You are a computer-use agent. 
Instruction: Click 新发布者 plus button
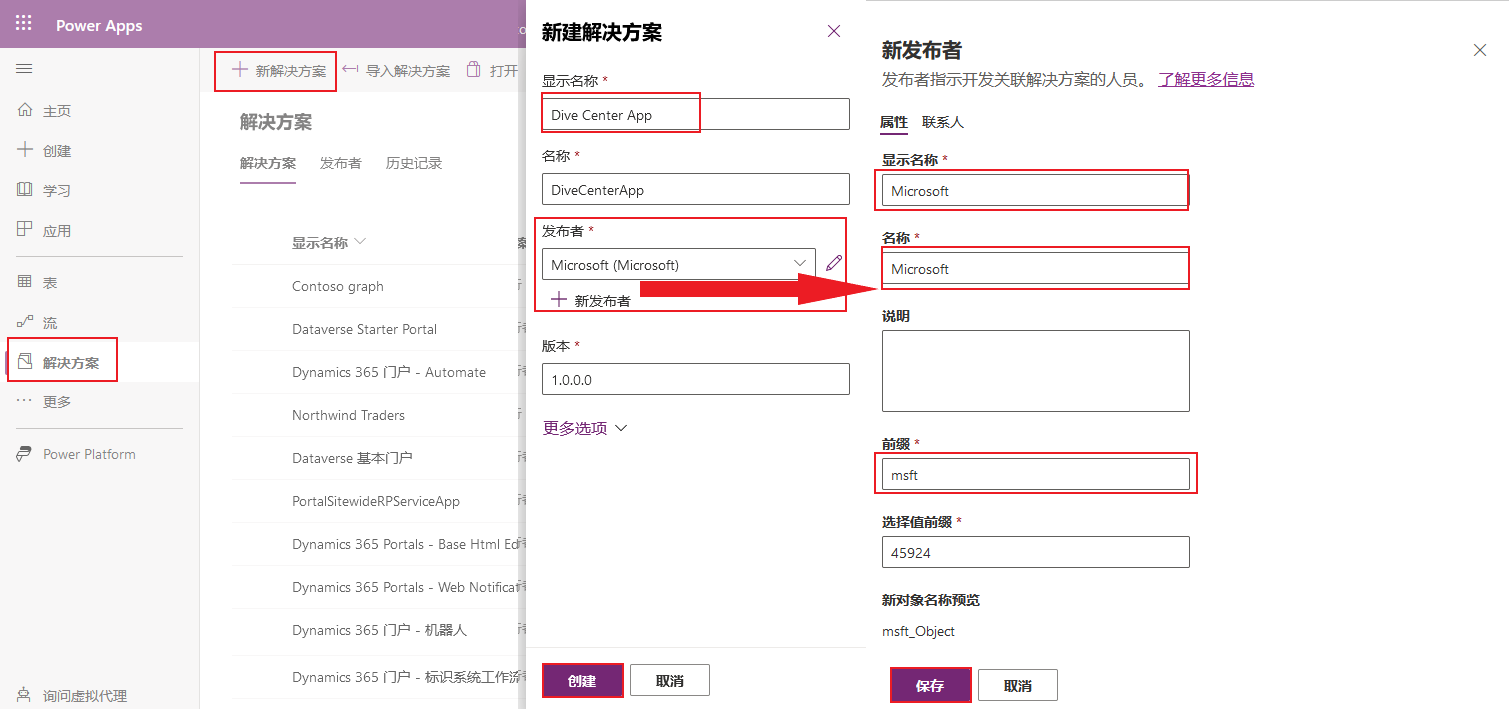(x=591, y=300)
